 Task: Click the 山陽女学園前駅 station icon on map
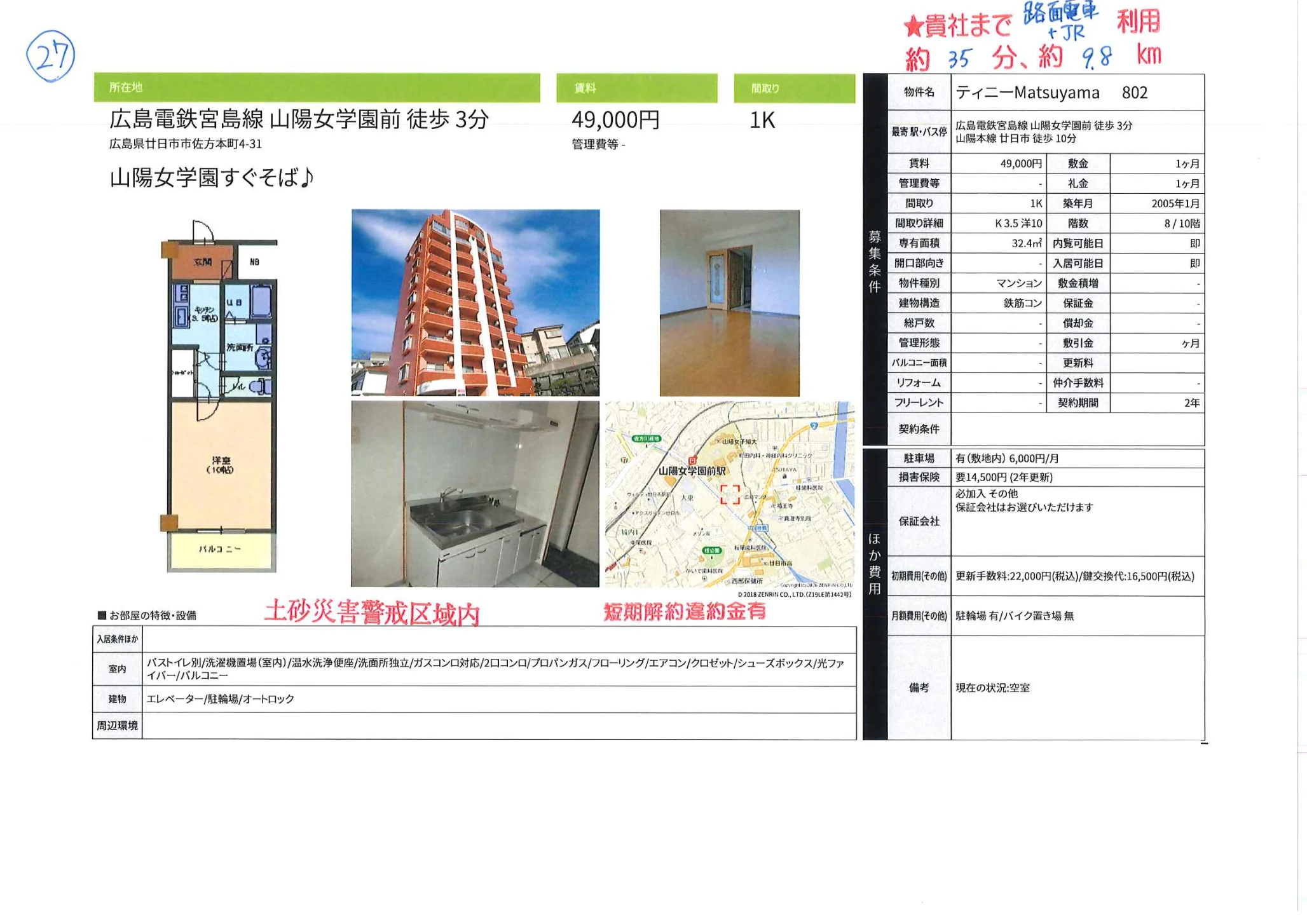coord(692,460)
